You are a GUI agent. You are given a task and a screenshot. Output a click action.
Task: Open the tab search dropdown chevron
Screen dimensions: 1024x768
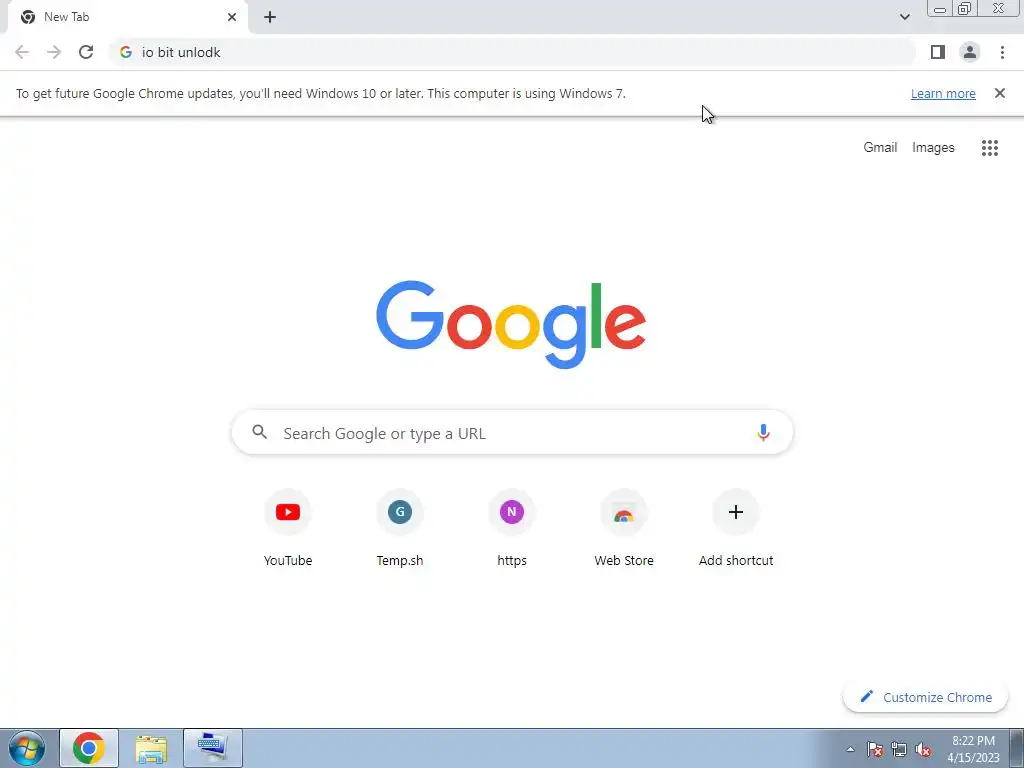pos(904,17)
